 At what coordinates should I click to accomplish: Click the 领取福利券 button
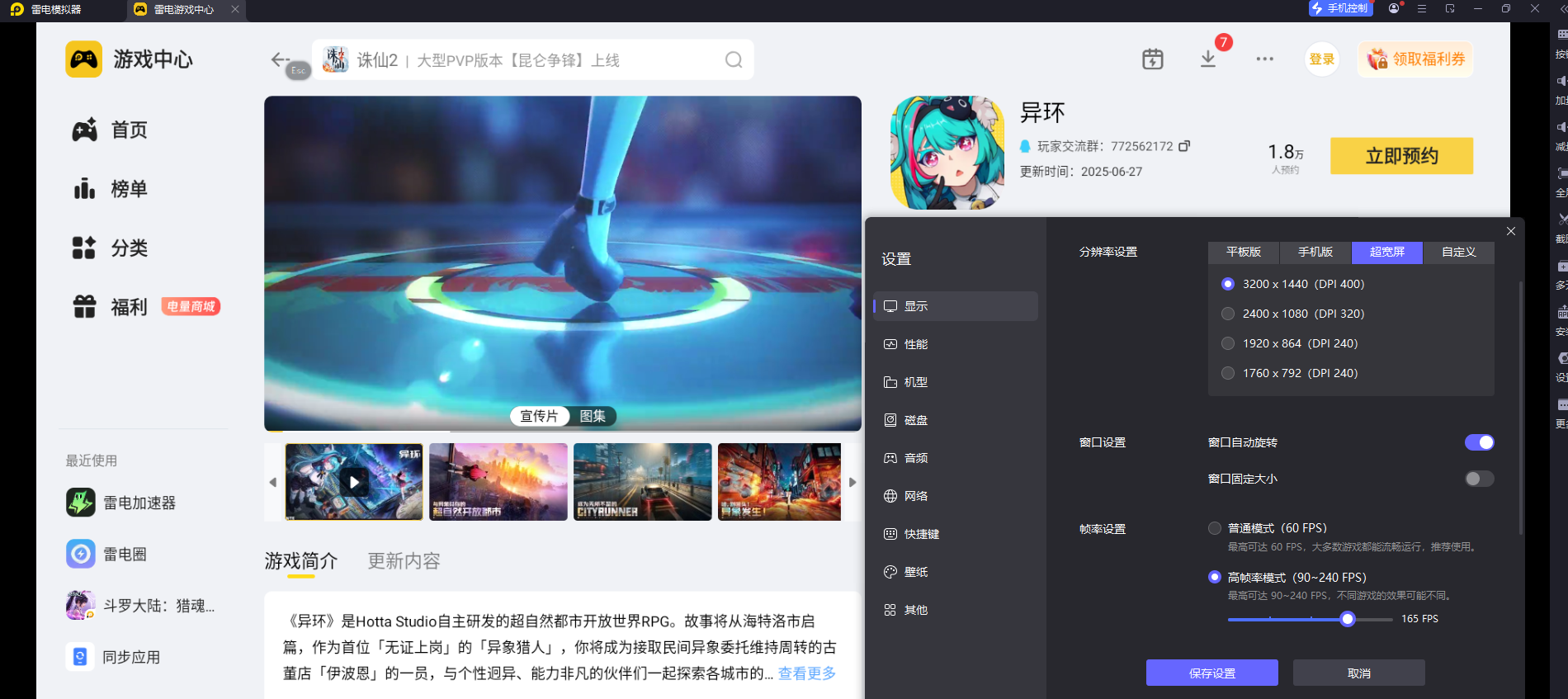[1415, 59]
